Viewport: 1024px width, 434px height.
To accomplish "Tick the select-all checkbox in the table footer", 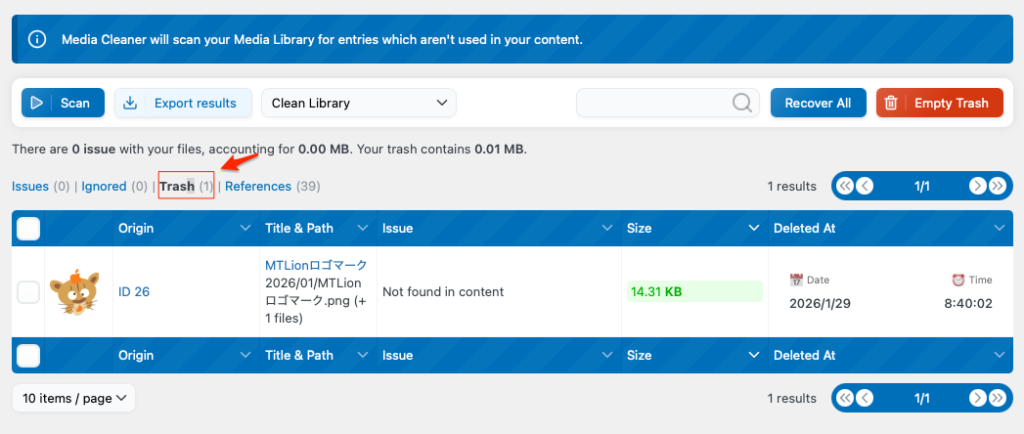I will click(29, 355).
